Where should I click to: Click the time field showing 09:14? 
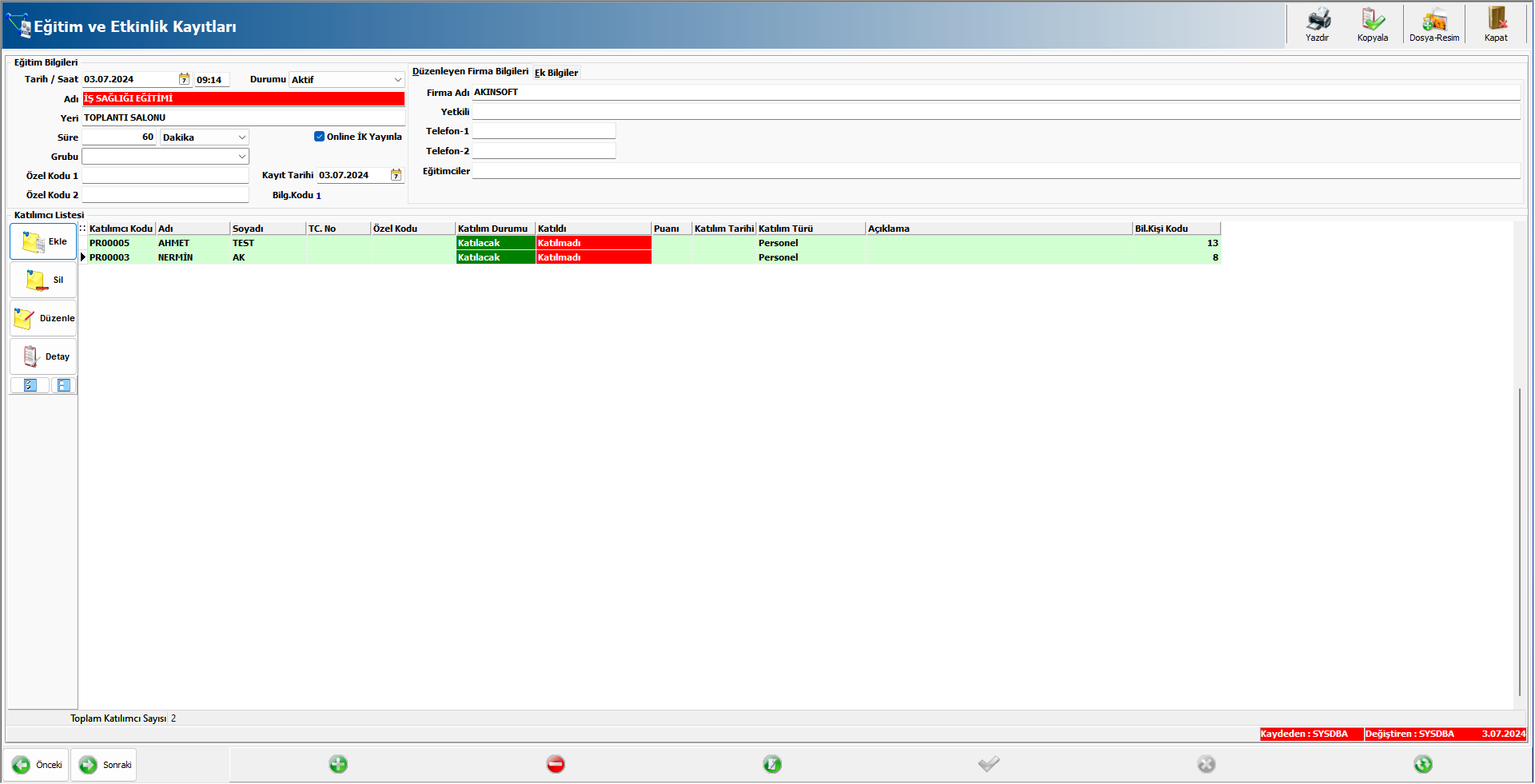tap(212, 80)
